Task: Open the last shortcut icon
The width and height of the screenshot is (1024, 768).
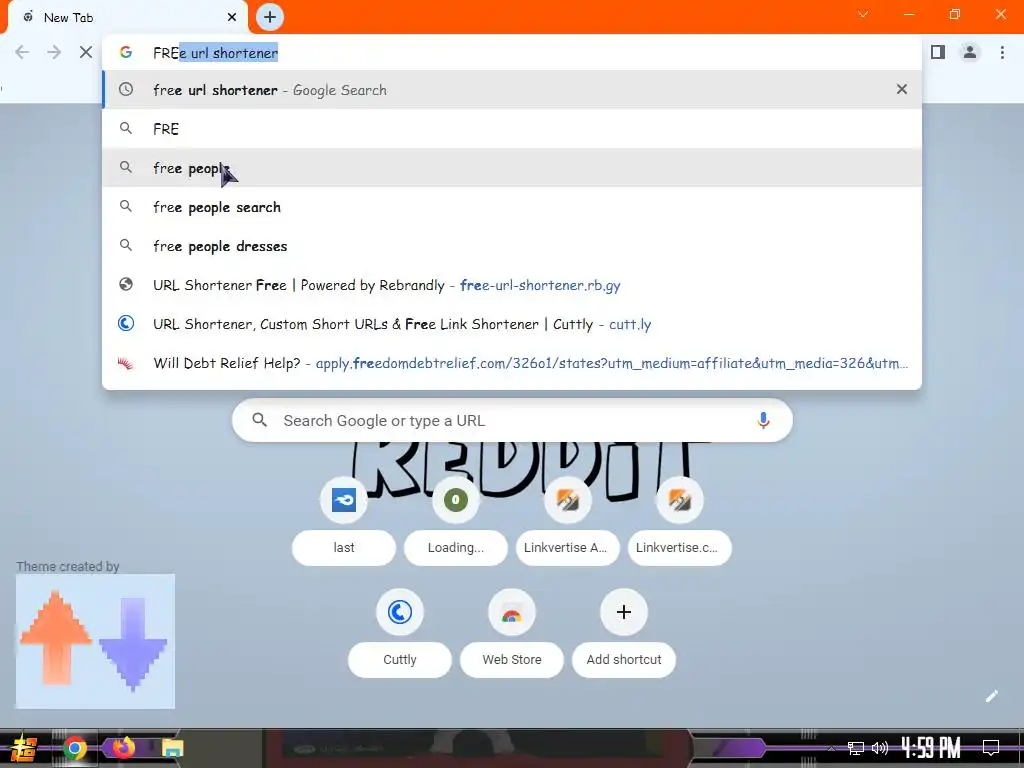Action: [x=344, y=500]
